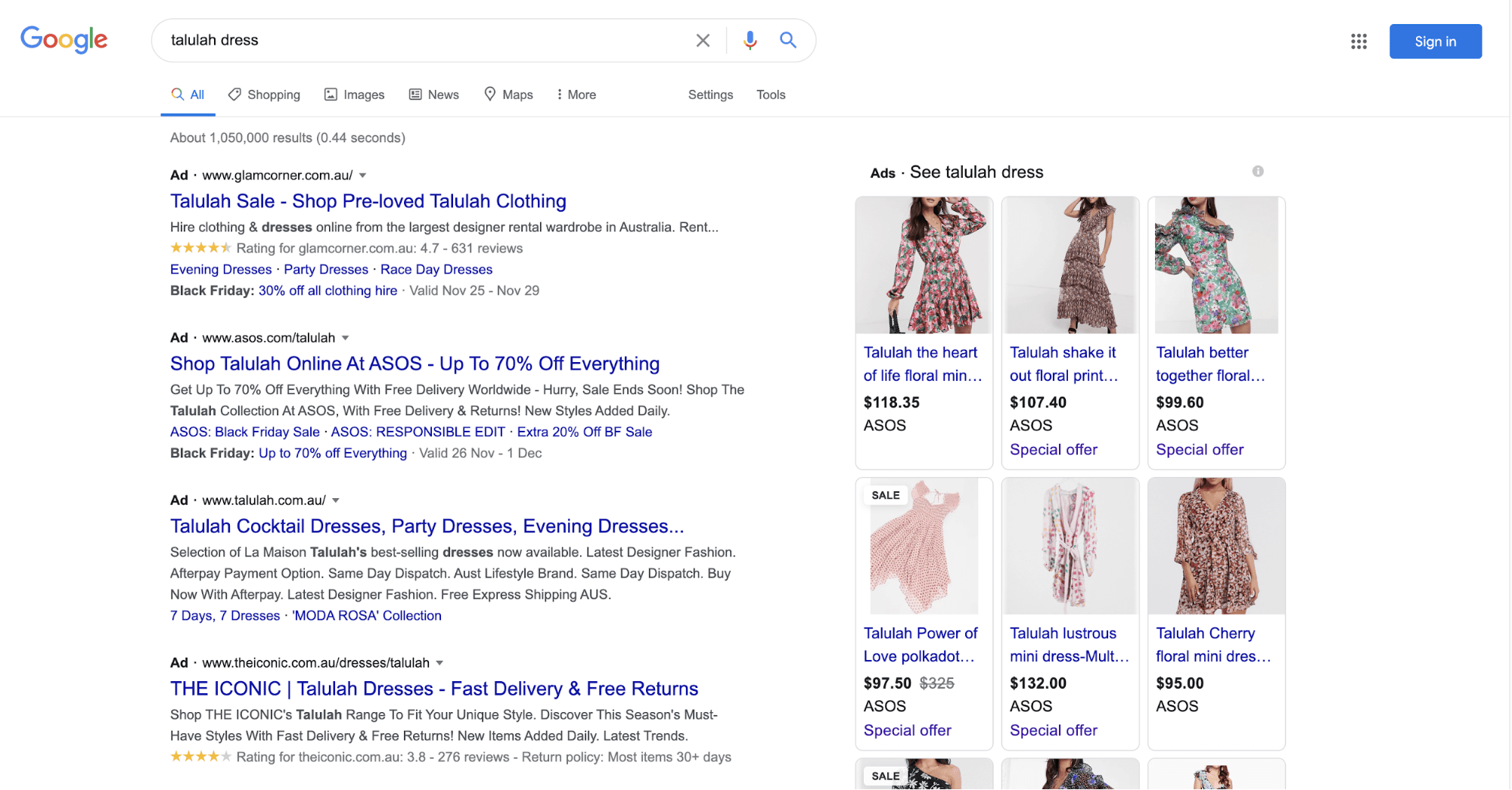
Task: Click the blue magnifying glass search icon
Action: (x=788, y=41)
